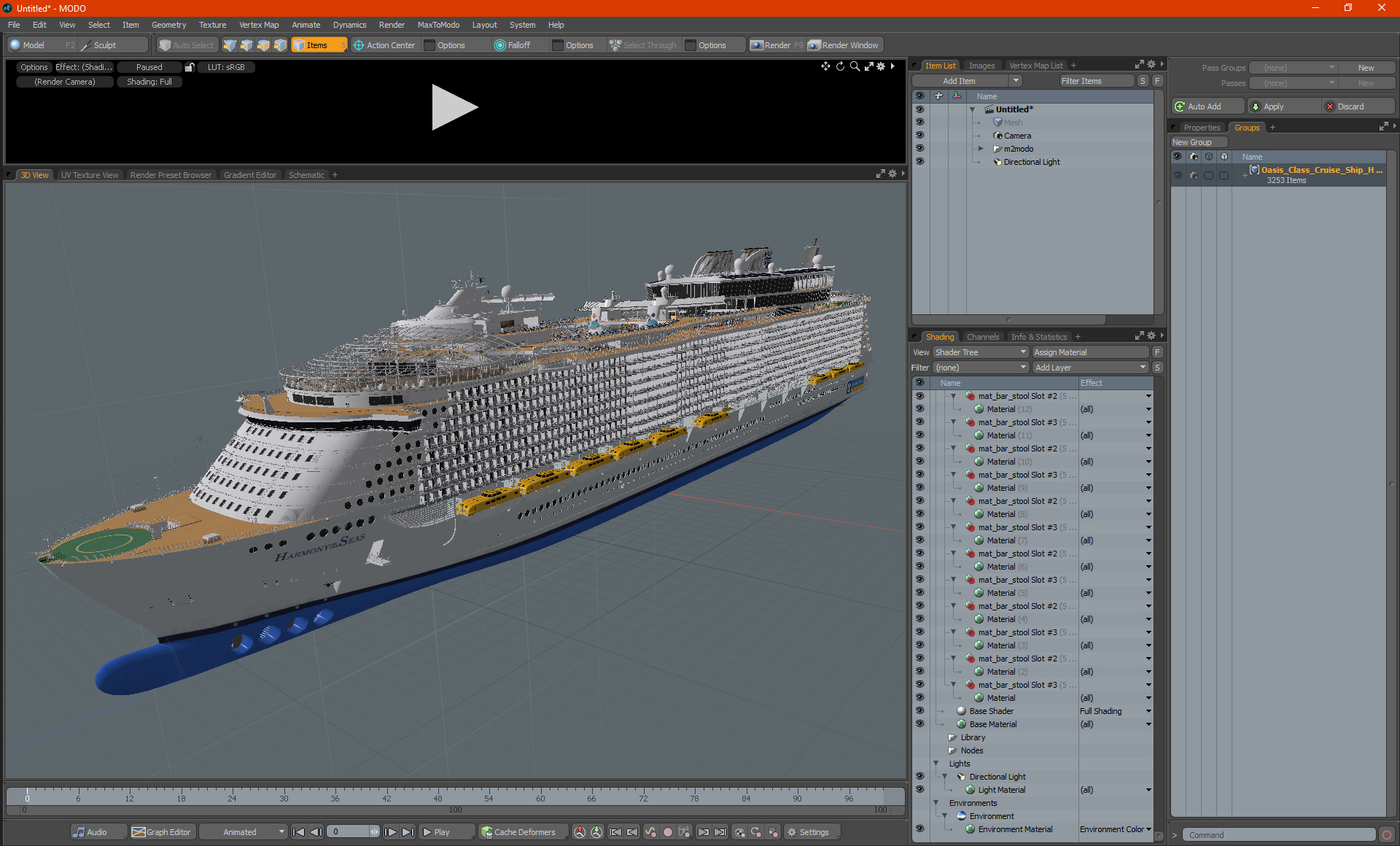Toggle the preview lock icon

pos(190,67)
